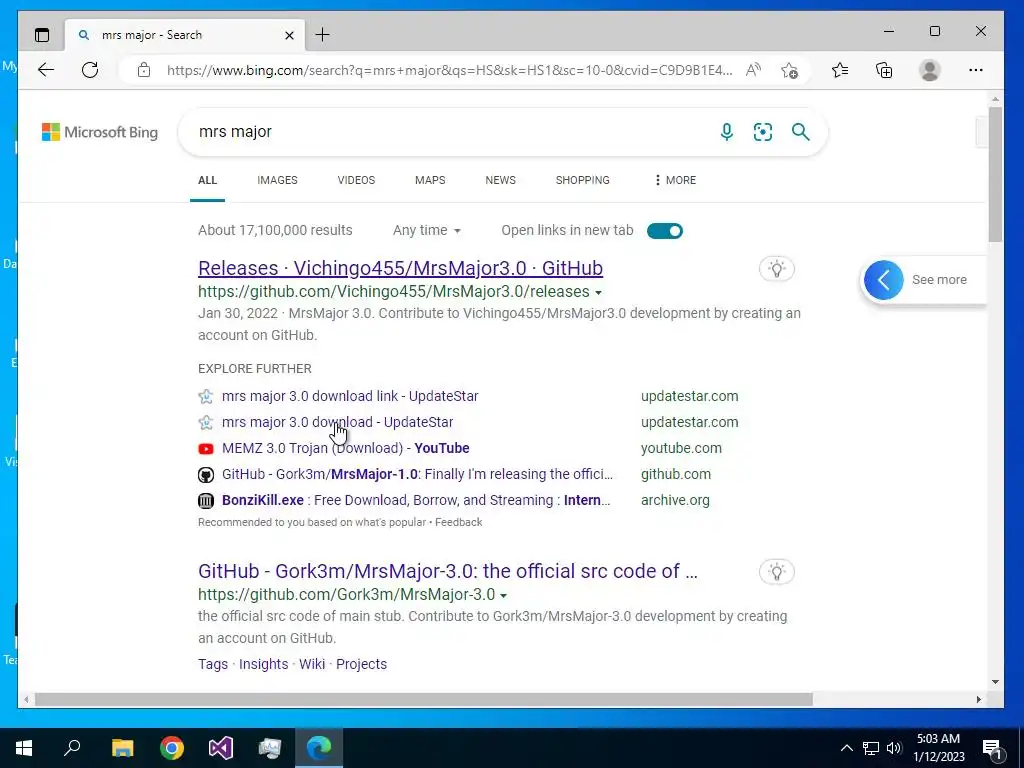This screenshot has width=1024, height=768.
Task: Switch to the NEWS tab
Action: (x=500, y=180)
